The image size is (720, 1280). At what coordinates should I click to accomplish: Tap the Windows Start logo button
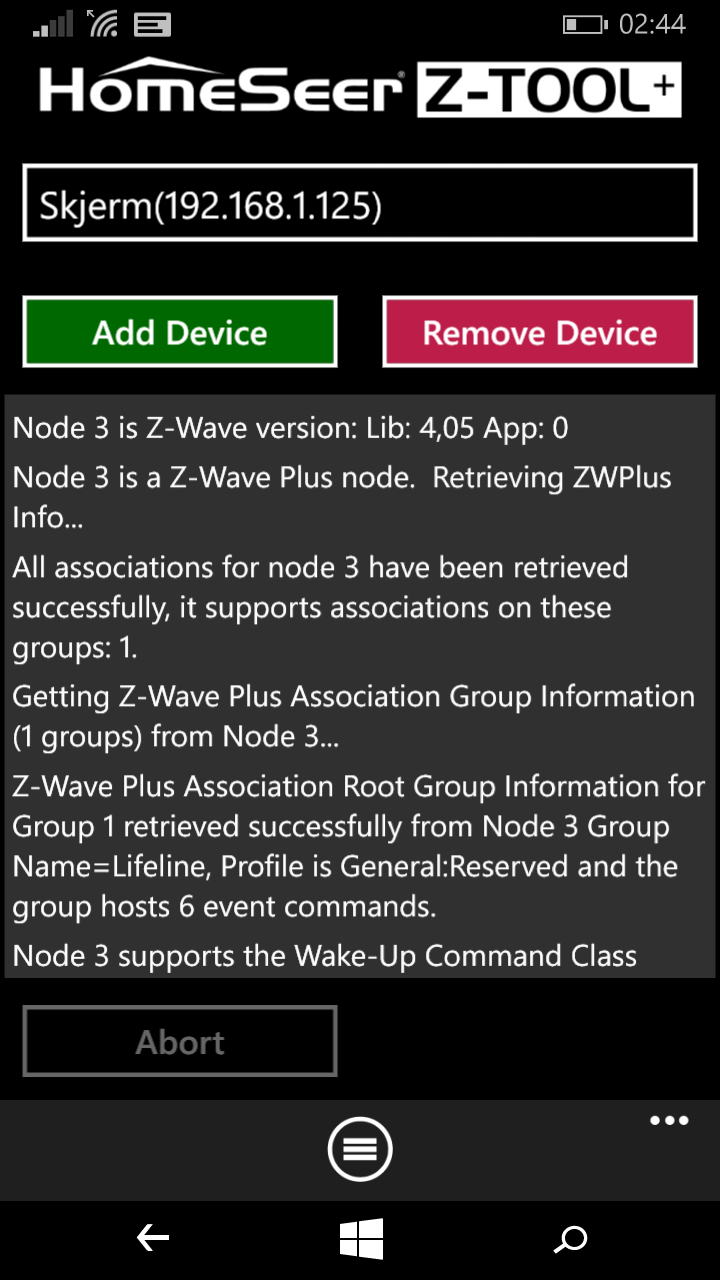click(361, 1240)
